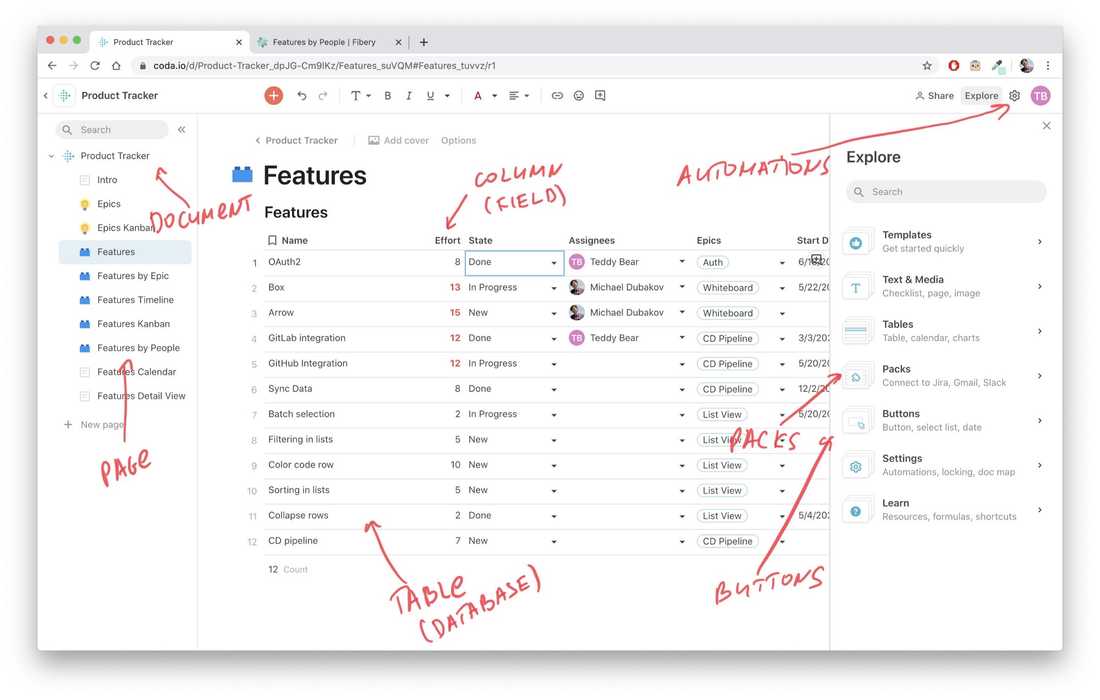This screenshot has width=1100, height=700.
Task: Toggle bold formatting in the toolbar
Action: [387, 95]
